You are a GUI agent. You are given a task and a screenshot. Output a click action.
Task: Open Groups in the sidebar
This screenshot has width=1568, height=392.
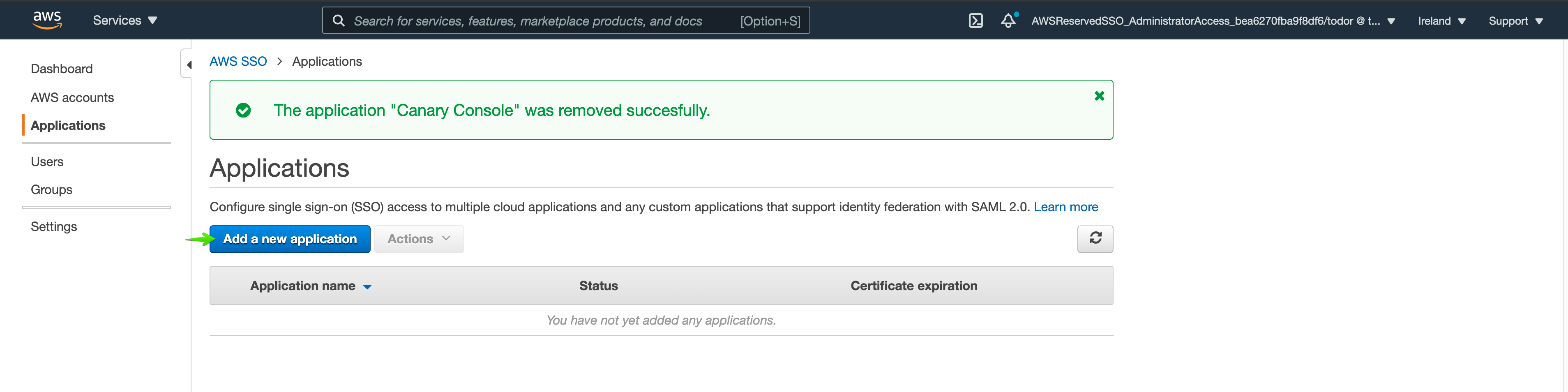pos(51,189)
